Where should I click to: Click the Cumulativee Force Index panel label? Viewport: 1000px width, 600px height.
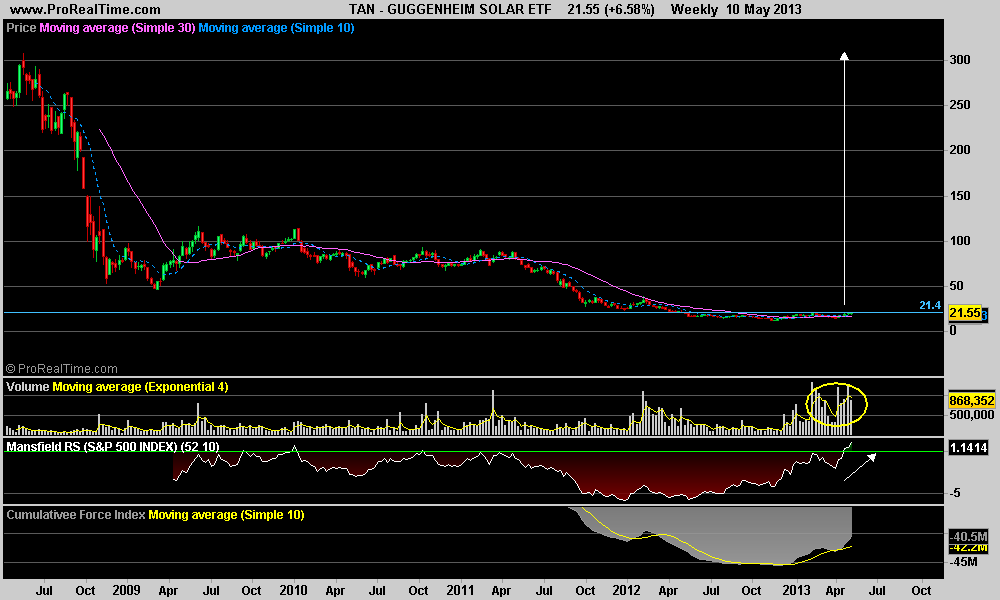(x=76, y=515)
